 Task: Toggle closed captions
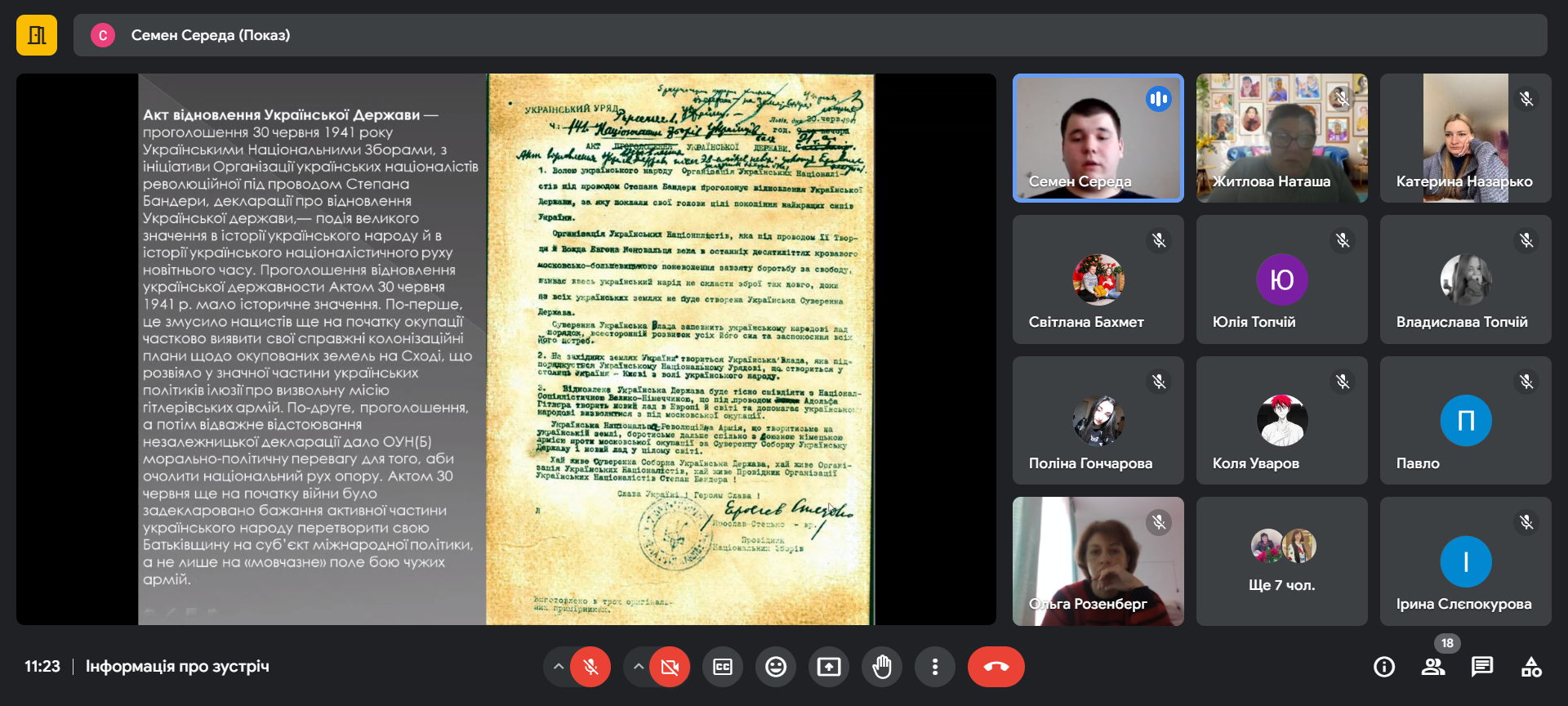tap(723, 667)
